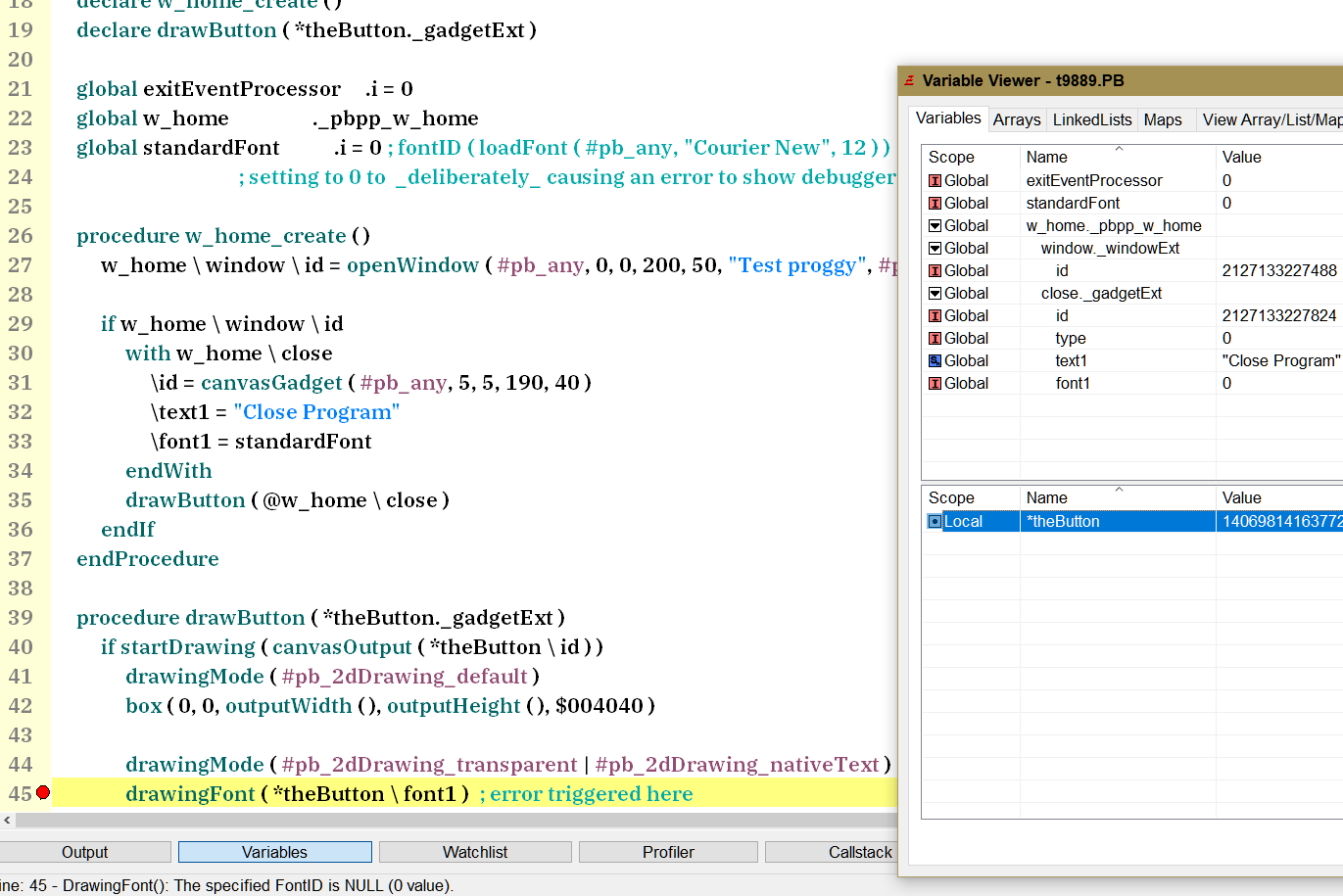This screenshot has width=1343, height=896.
Task: Switch to the Variables tab in Variable Viewer
Action: pos(948,118)
